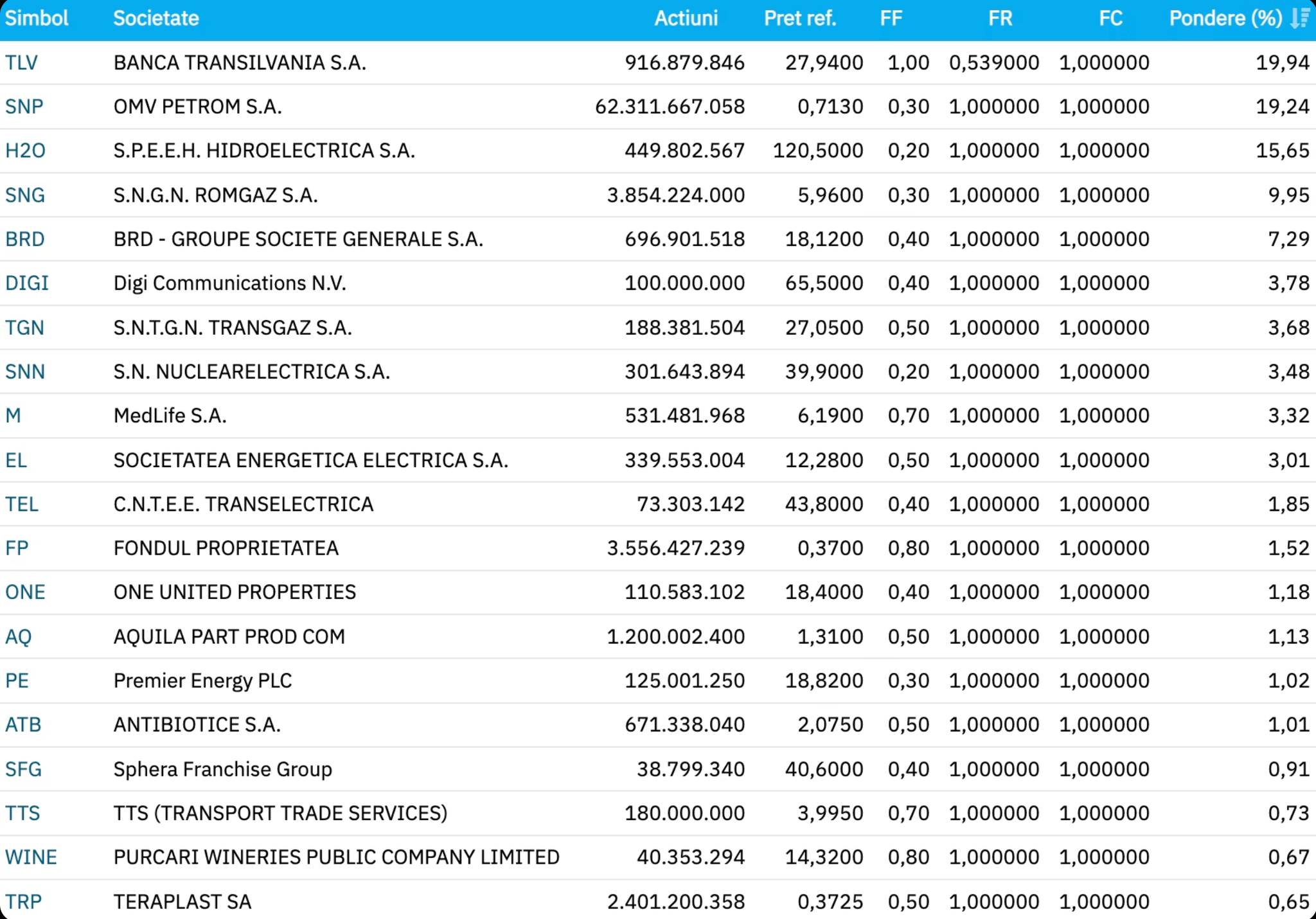Open the EL symbol link

(x=16, y=461)
